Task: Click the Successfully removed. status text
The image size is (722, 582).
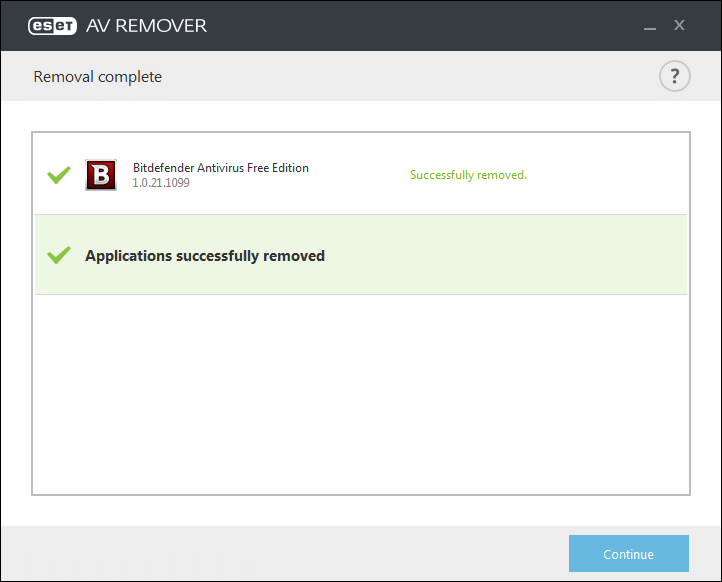Action: [x=468, y=175]
